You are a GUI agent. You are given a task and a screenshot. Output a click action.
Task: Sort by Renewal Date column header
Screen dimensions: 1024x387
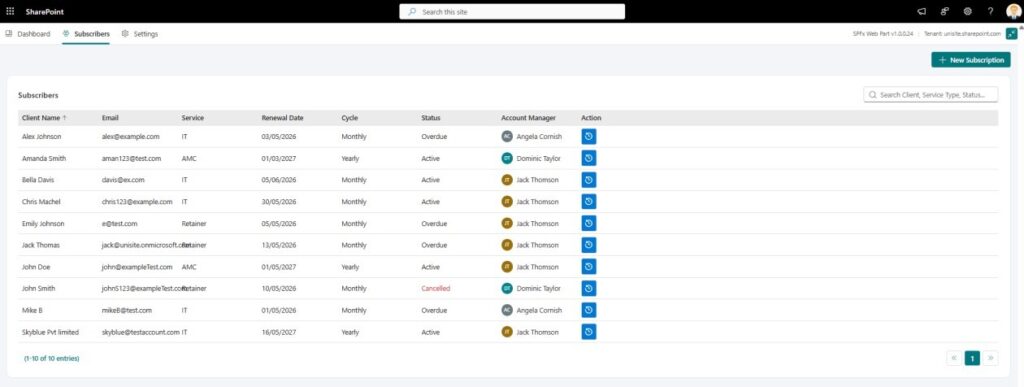tap(282, 118)
